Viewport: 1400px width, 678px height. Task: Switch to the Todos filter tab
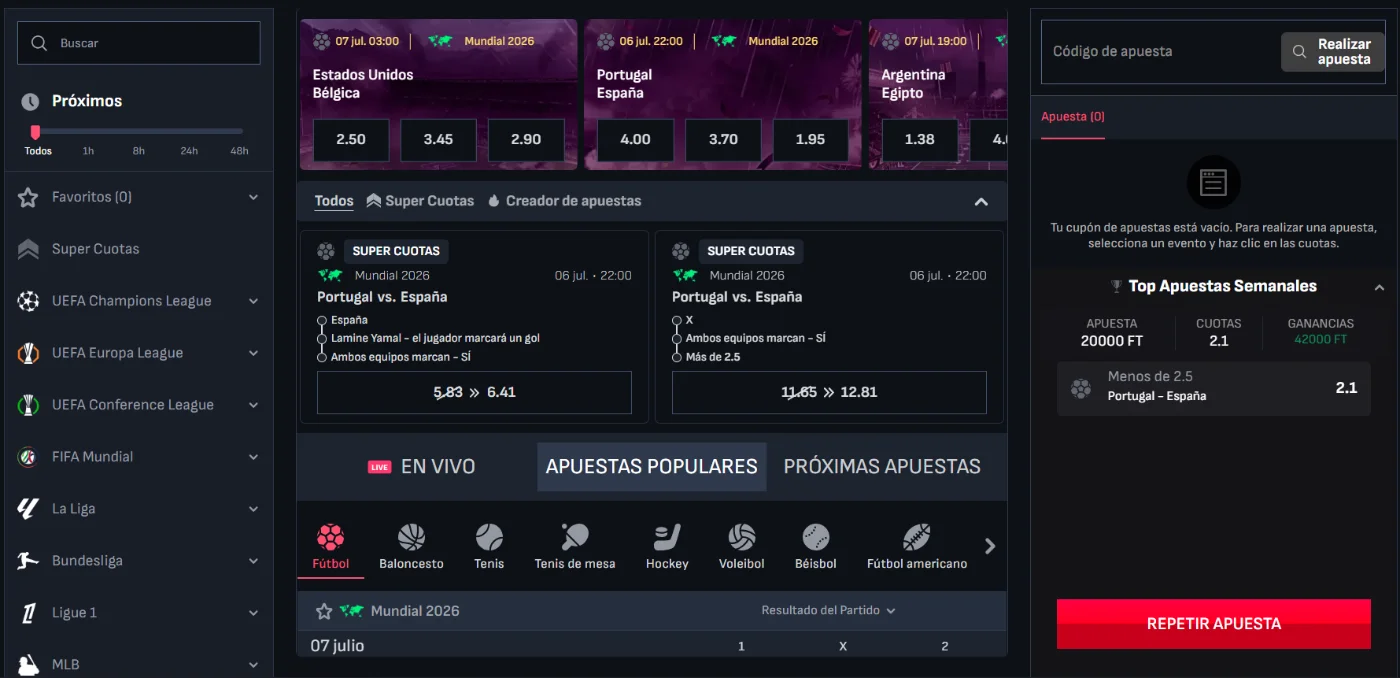click(x=334, y=201)
